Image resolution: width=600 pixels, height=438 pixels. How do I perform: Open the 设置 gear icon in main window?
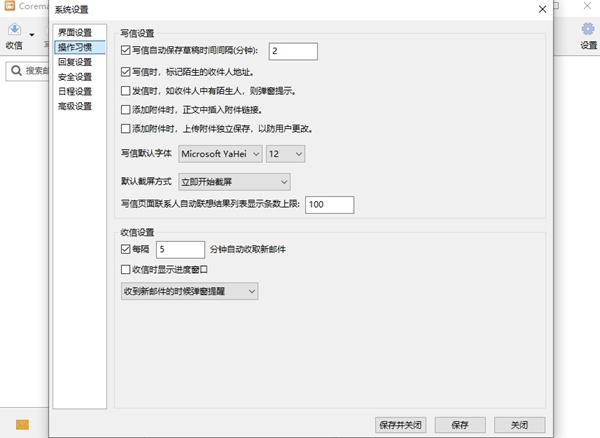tap(588, 29)
